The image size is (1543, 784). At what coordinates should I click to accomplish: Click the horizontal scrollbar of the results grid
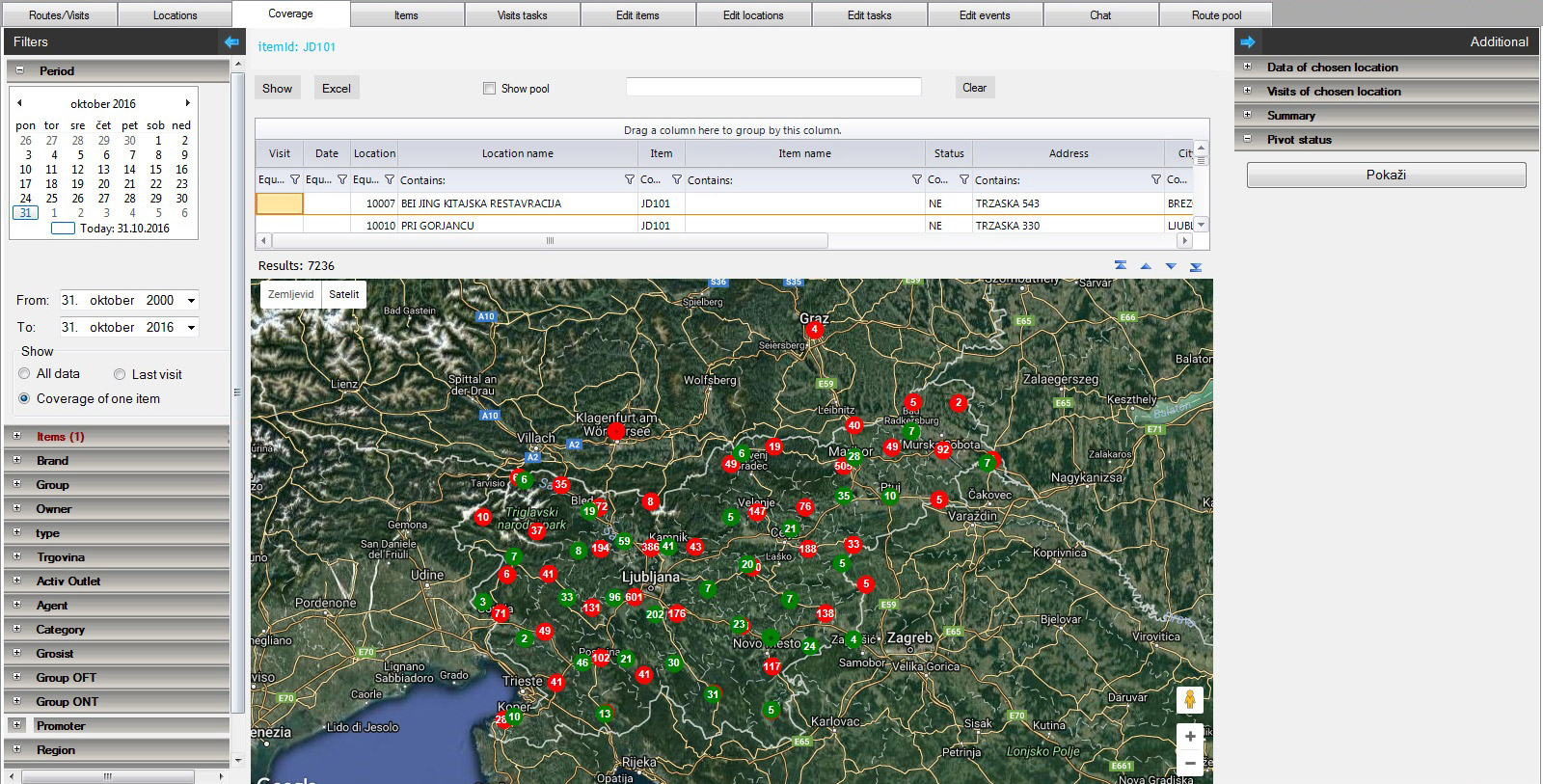tap(550, 240)
